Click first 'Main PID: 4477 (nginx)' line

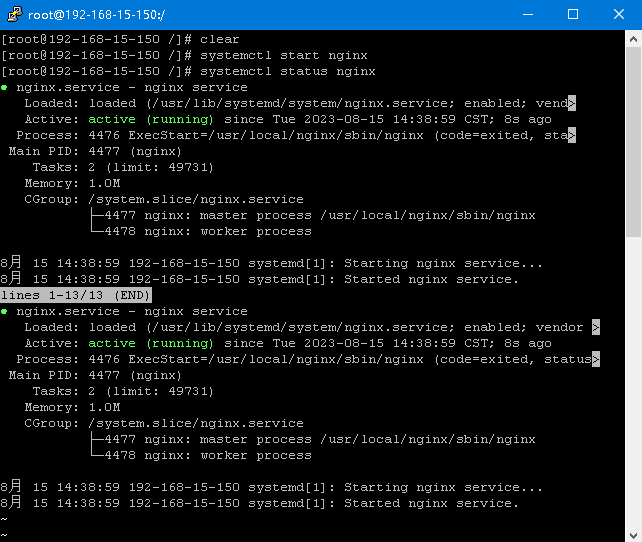(95, 151)
